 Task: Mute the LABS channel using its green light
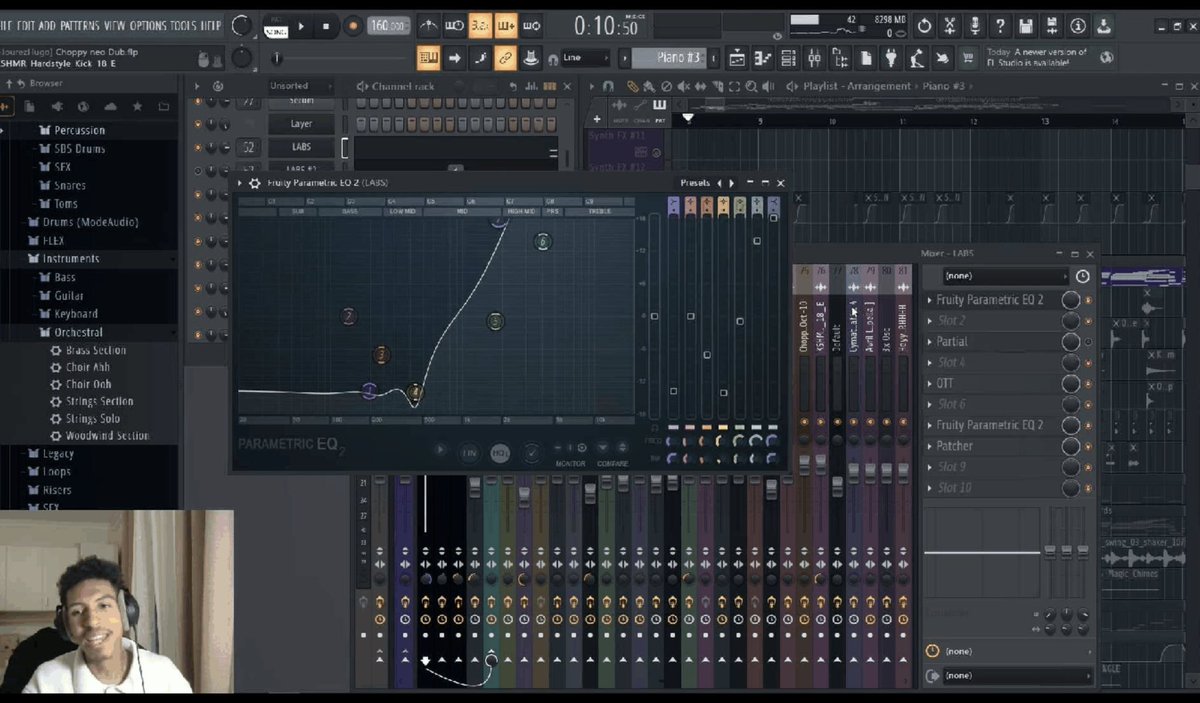tap(198, 147)
